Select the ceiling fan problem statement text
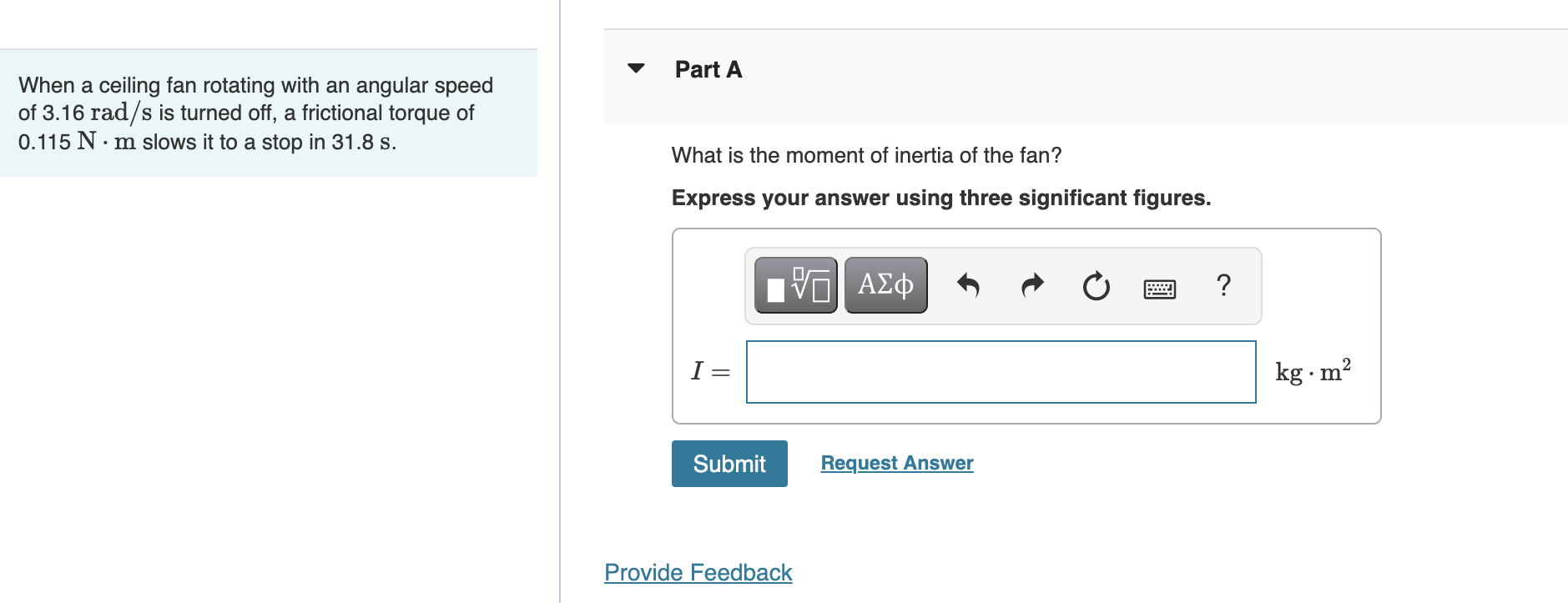This screenshot has height=603, width=1568. tap(255, 113)
